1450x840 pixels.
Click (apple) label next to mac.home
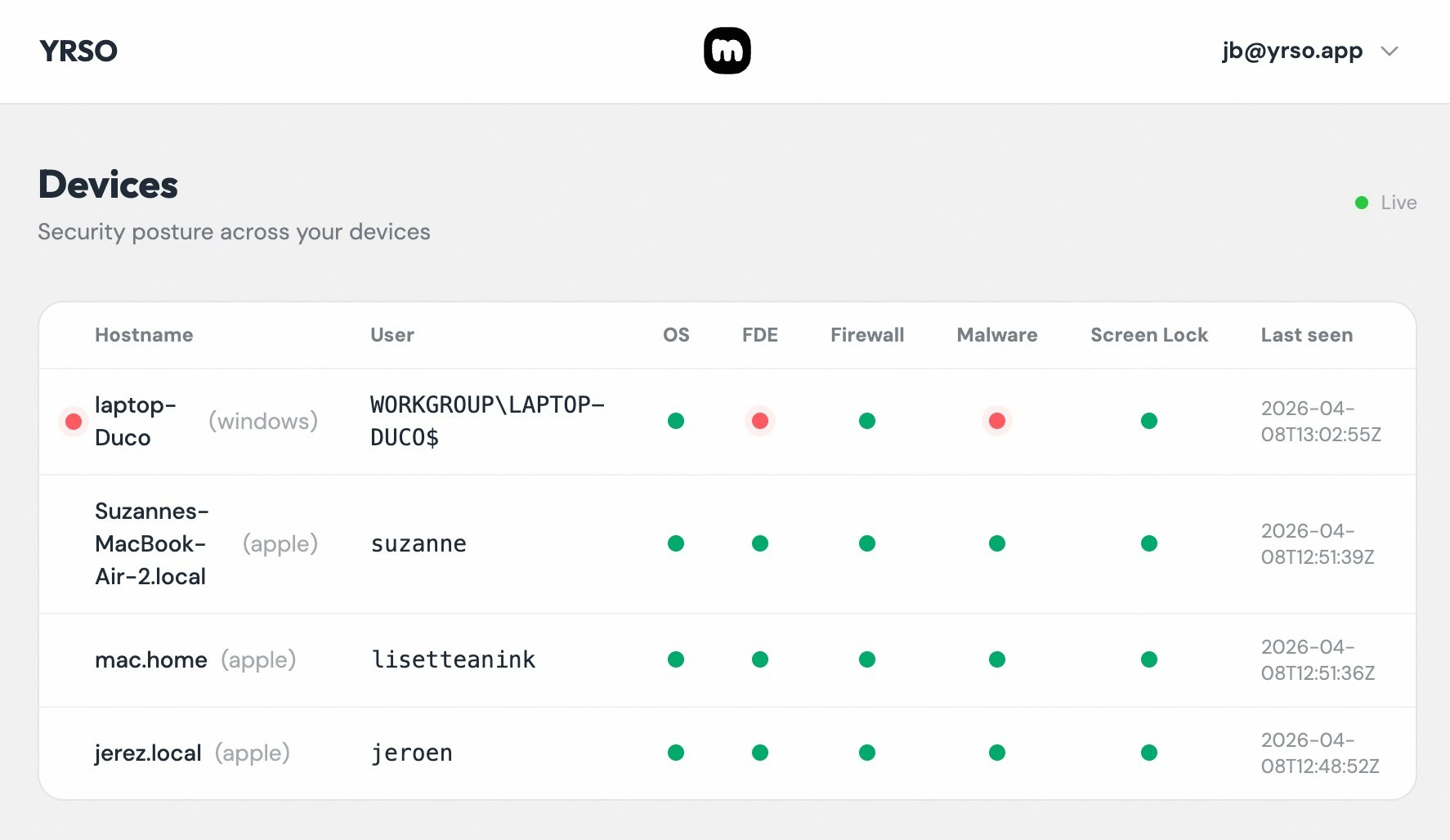coord(258,660)
